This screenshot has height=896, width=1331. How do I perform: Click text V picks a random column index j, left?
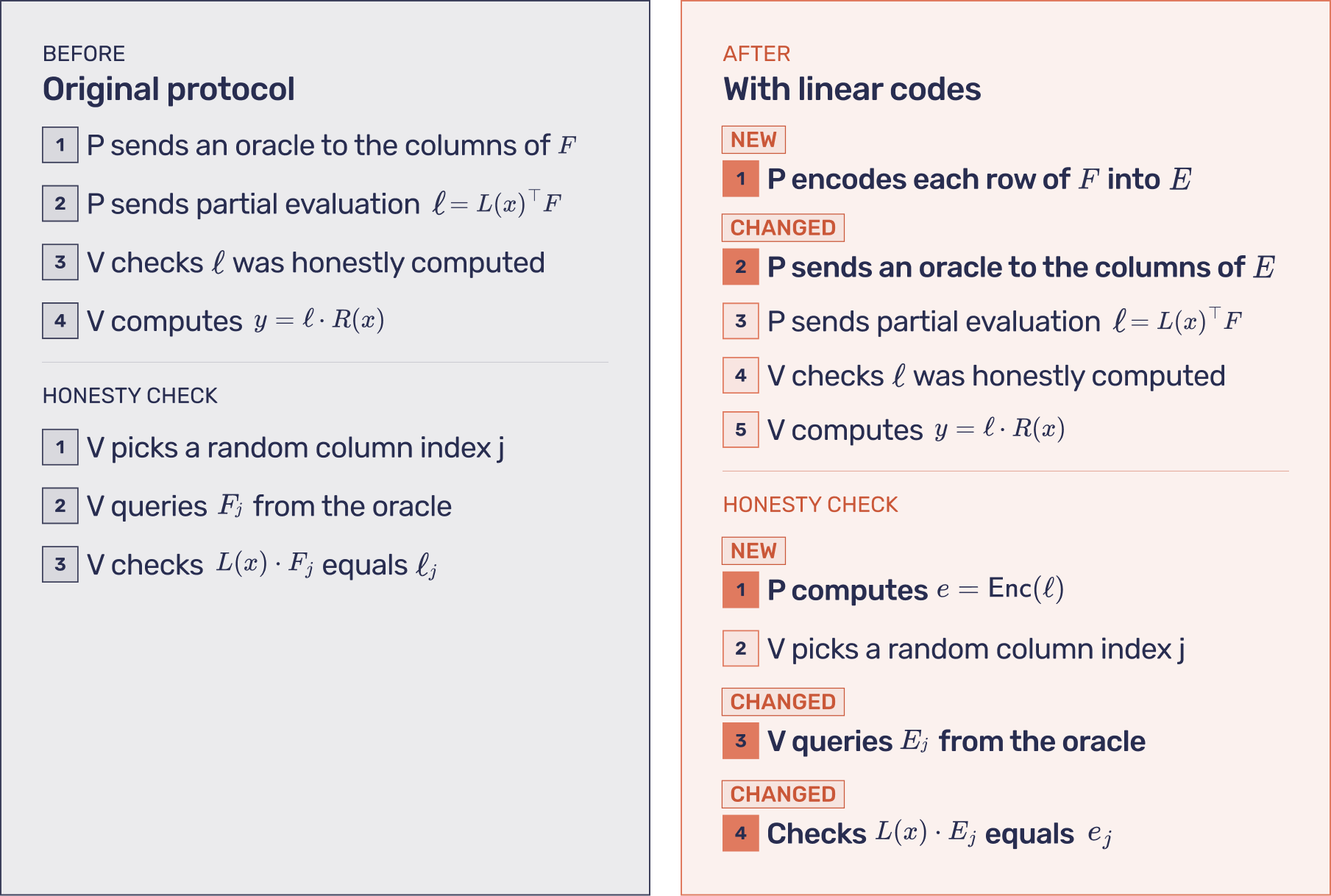pos(296,448)
